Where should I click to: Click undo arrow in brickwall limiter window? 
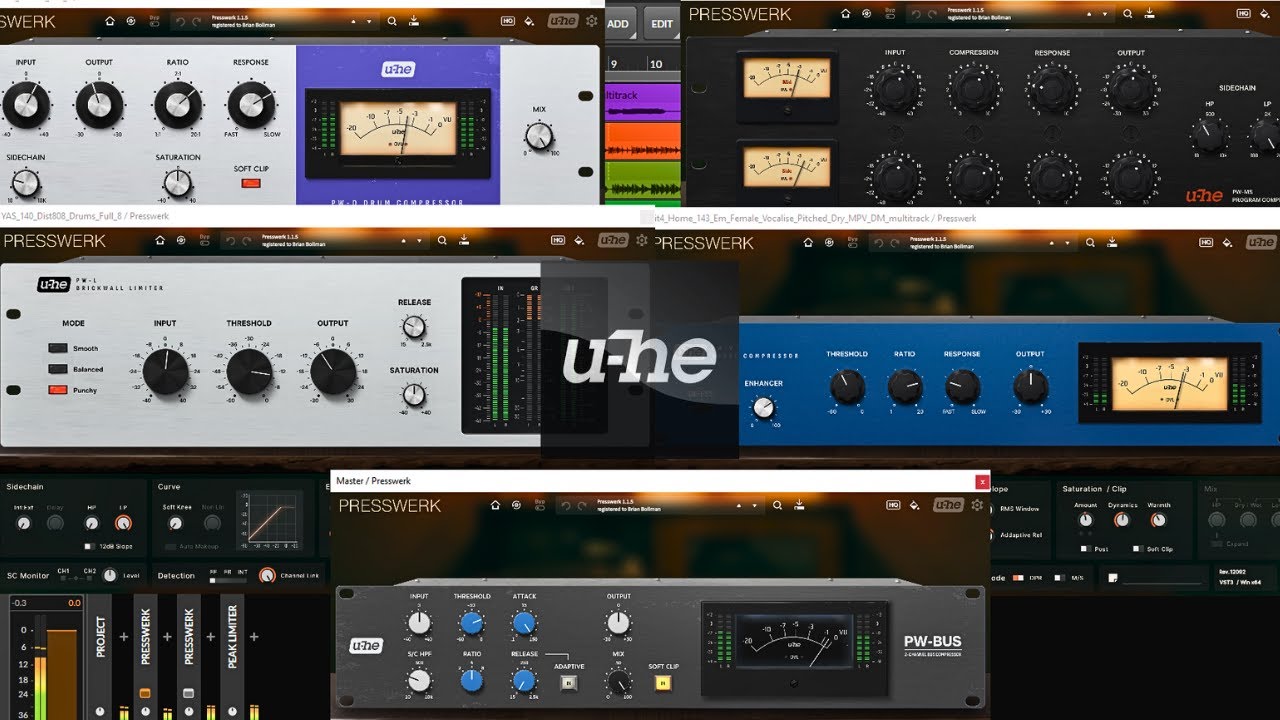tap(232, 240)
